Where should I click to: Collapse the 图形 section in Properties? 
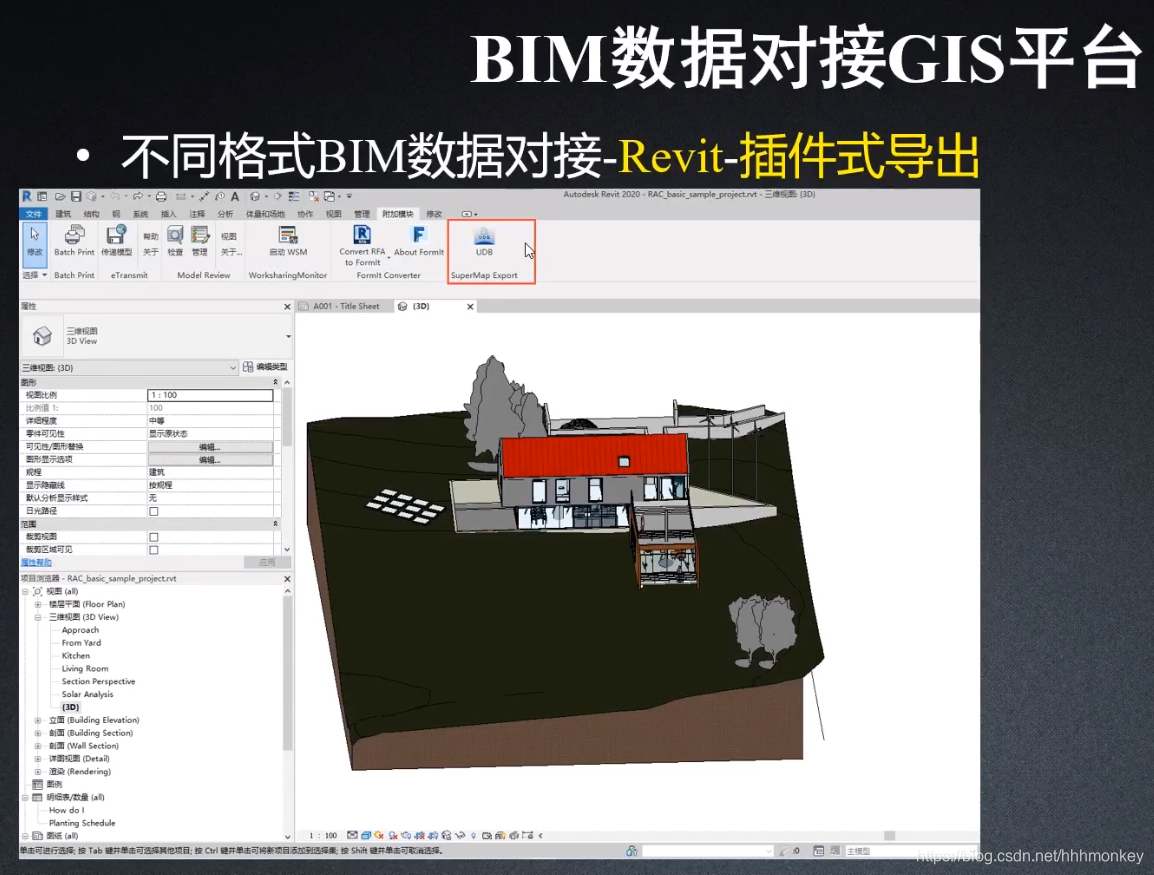[275, 382]
